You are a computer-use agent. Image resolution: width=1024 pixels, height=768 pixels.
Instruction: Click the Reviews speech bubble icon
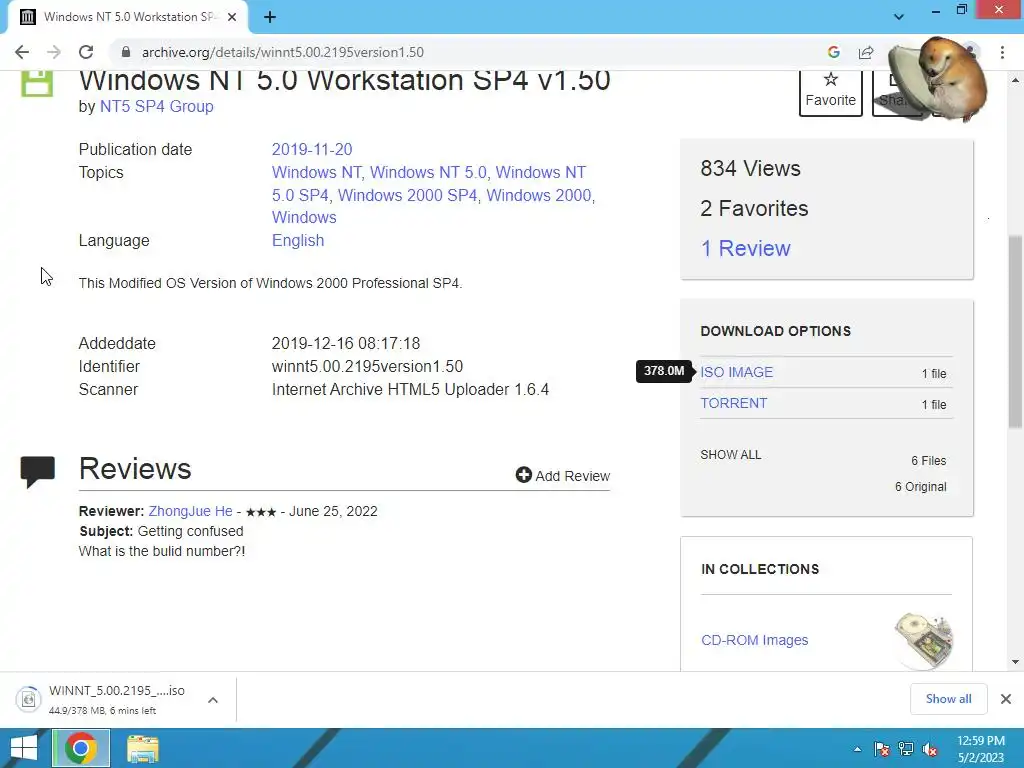37,472
